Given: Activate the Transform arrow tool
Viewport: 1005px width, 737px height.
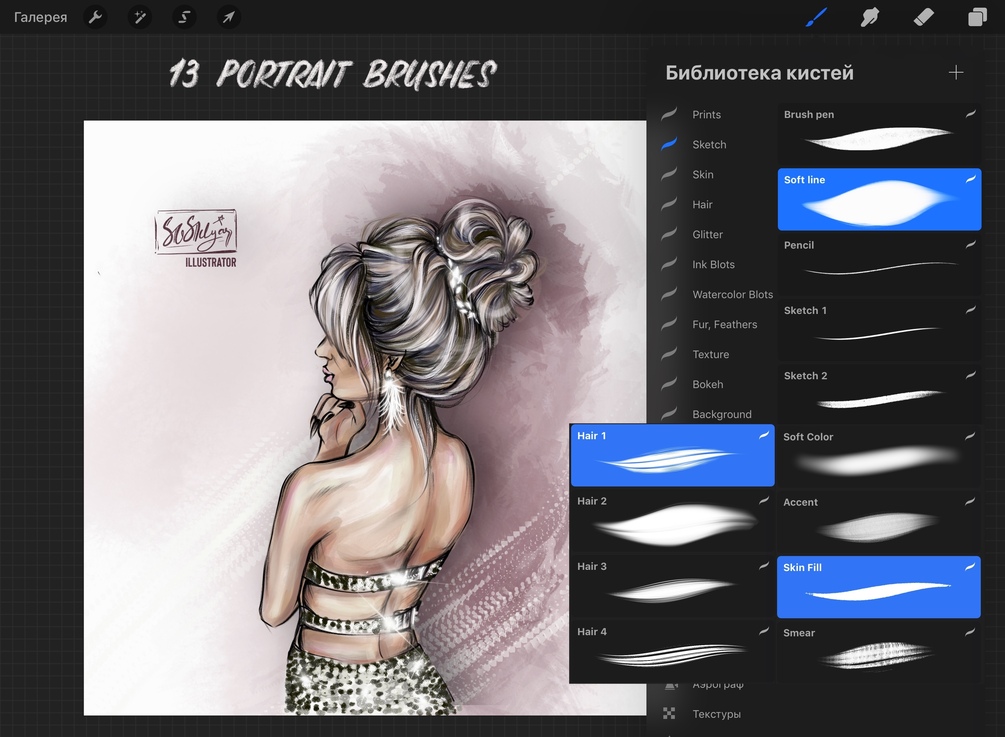Looking at the screenshot, I should [x=229, y=17].
